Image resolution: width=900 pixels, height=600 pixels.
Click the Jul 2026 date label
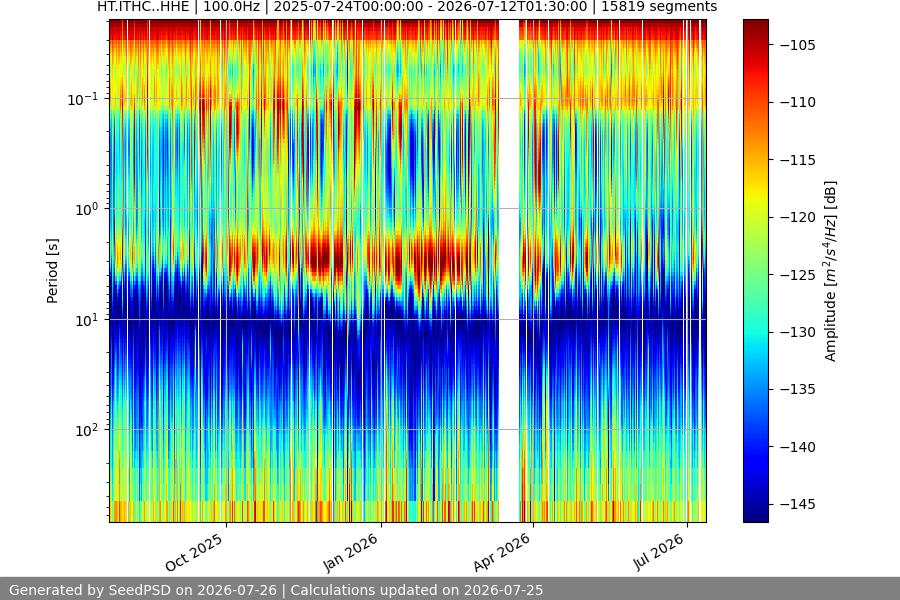click(659, 552)
